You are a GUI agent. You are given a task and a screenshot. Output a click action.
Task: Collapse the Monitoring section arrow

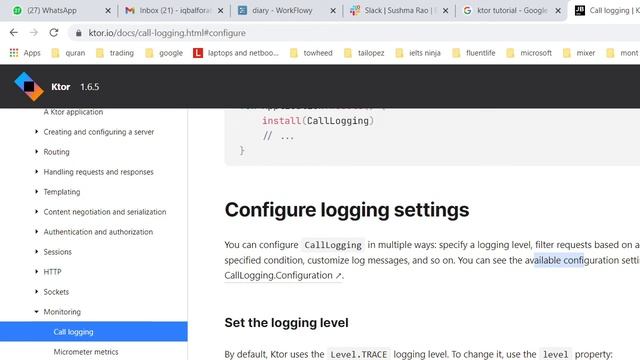coord(36,311)
